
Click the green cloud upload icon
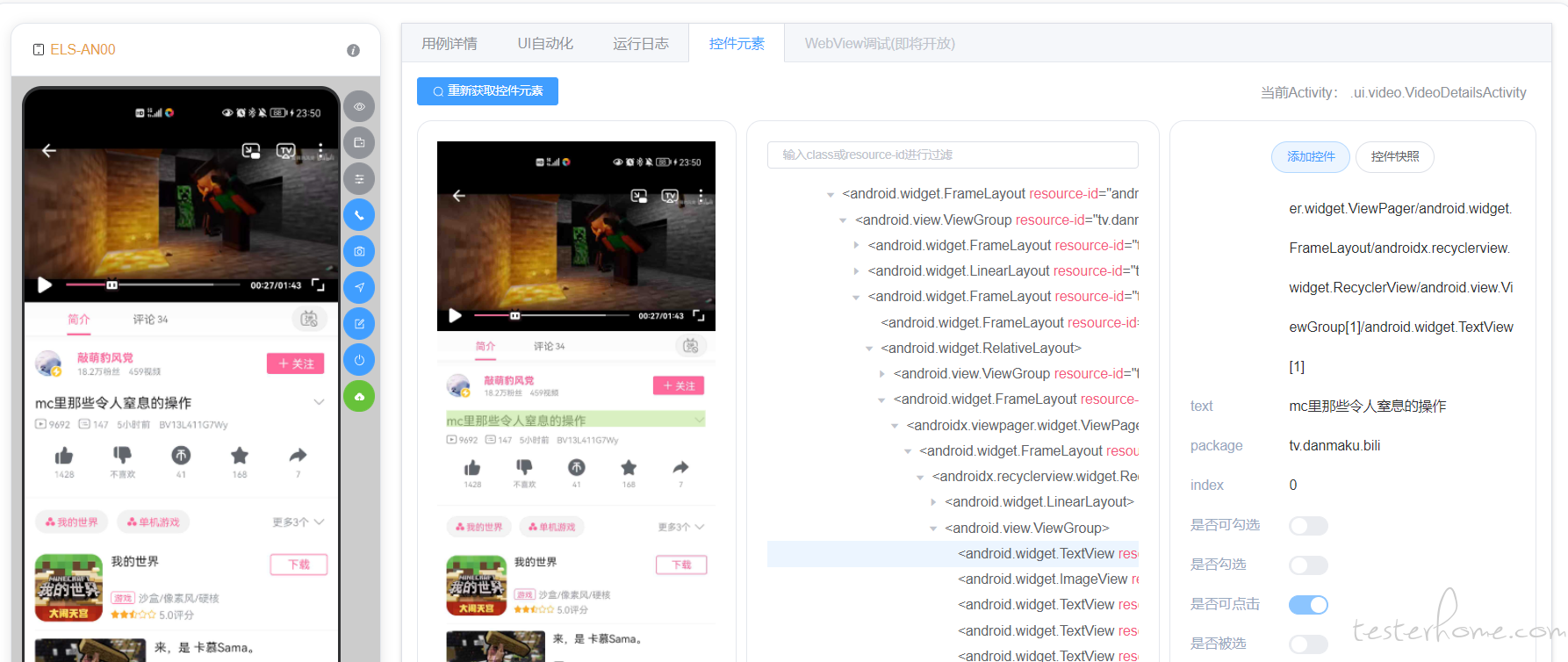(x=359, y=396)
